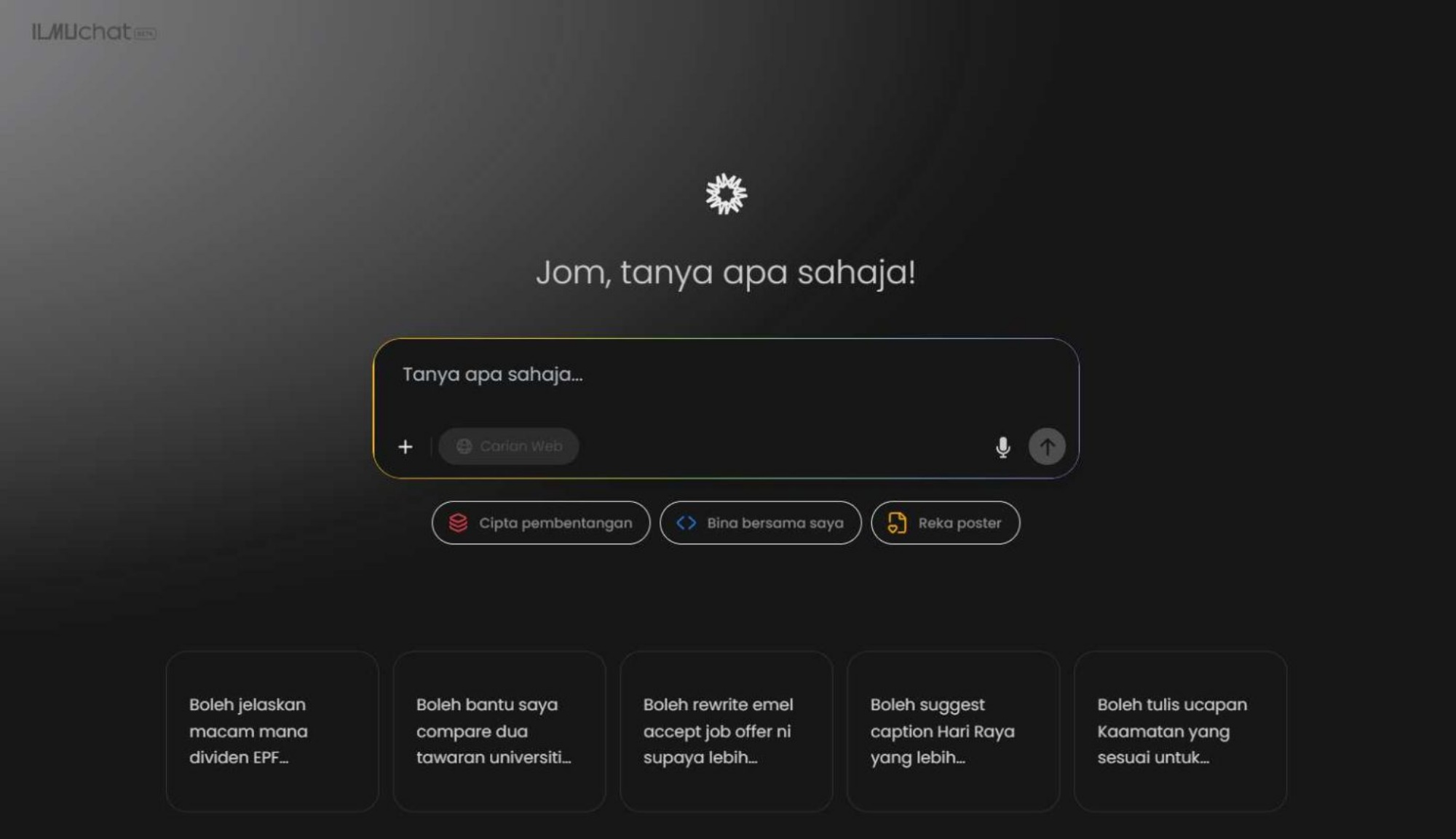The height and width of the screenshot is (839, 1456).
Task: Open the ucapan Kaamatan suggestion card
Action: tap(1181, 731)
